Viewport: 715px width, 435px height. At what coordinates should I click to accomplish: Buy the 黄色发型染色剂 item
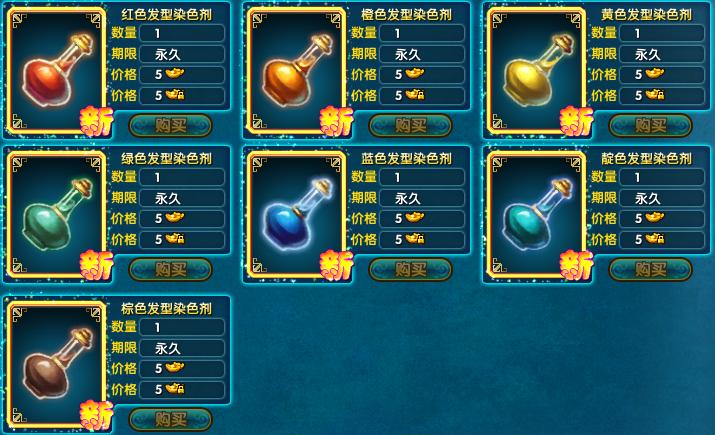(651, 125)
